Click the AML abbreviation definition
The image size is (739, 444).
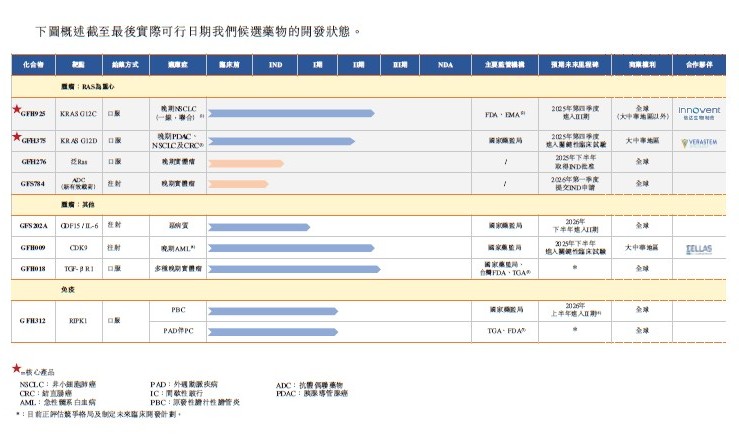[x=57, y=403]
